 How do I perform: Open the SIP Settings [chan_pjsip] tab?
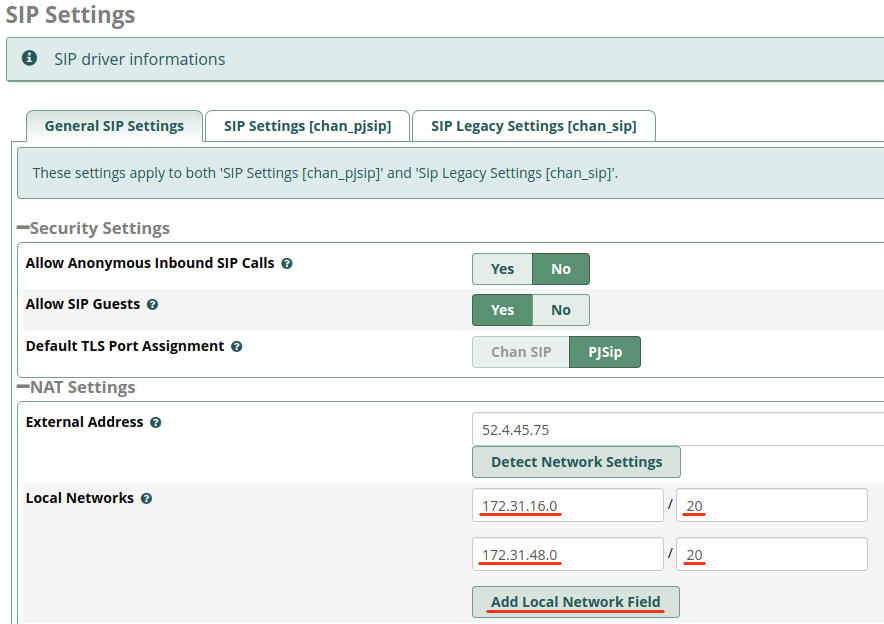[x=306, y=126]
